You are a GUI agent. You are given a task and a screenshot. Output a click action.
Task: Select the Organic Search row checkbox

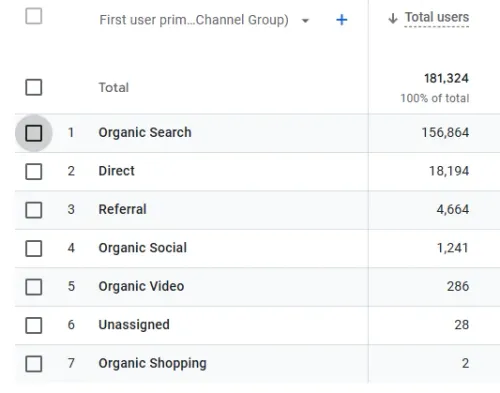[34, 133]
